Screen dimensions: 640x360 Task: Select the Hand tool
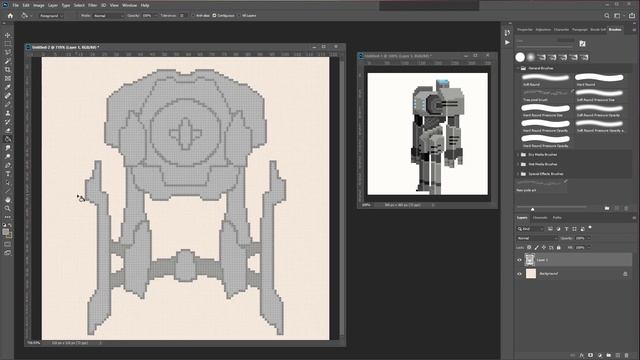8,200
